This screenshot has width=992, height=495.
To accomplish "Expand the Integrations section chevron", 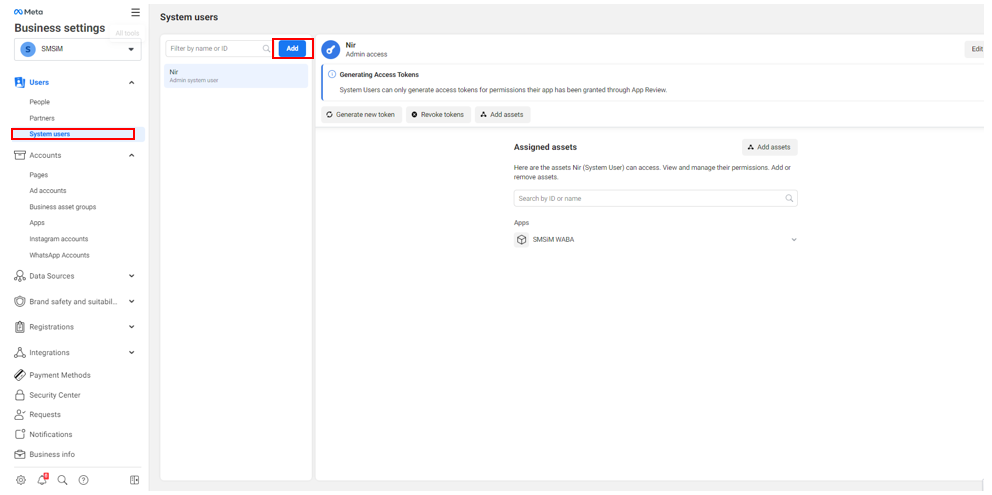I will coord(132,353).
